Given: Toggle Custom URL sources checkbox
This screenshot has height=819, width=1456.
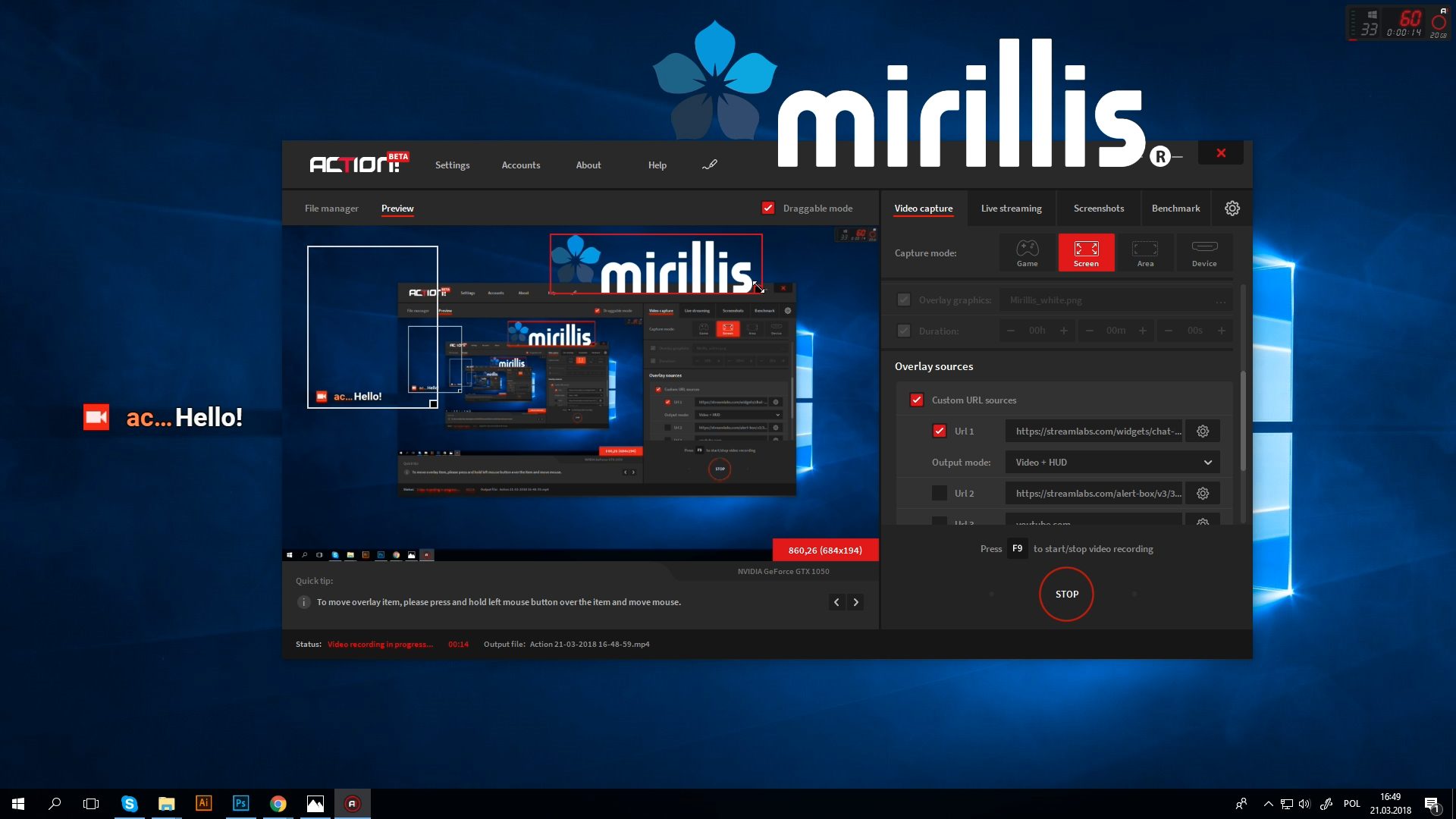Looking at the screenshot, I should [x=917, y=399].
